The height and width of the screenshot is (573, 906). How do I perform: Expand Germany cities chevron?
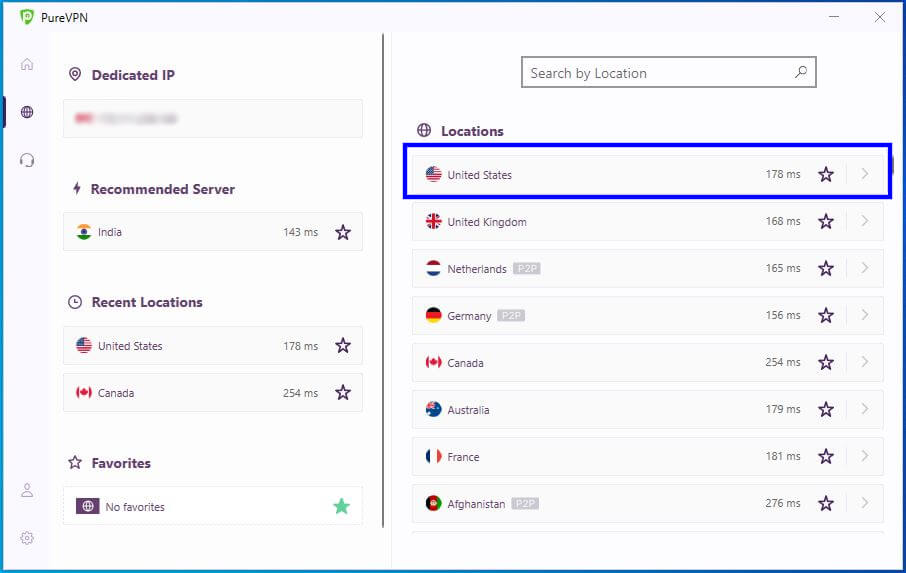pos(865,315)
